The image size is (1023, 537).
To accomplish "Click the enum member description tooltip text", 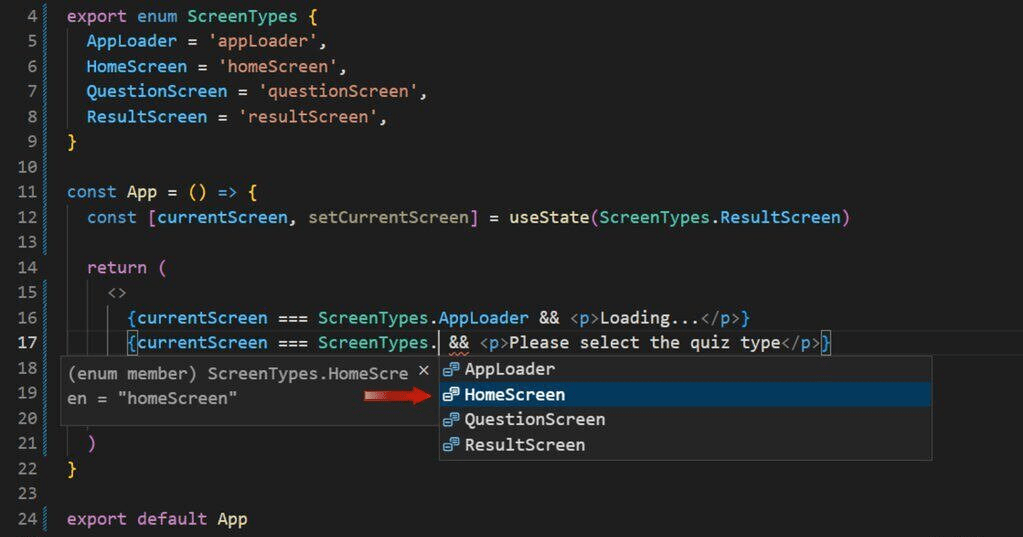I will click(x=237, y=385).
